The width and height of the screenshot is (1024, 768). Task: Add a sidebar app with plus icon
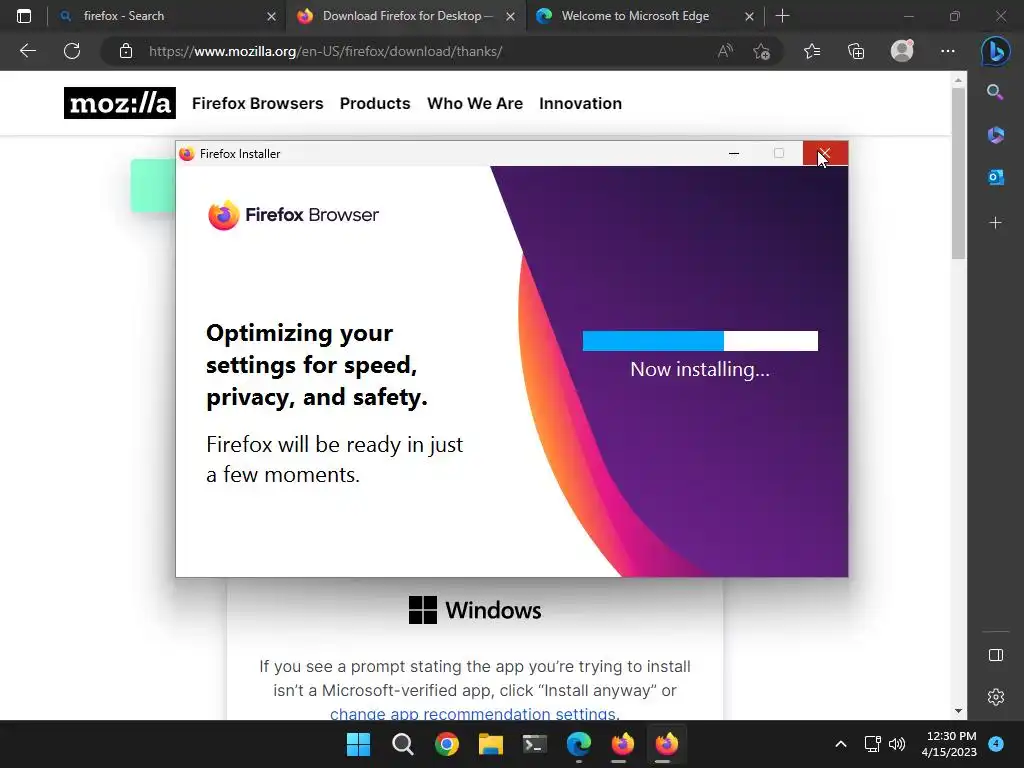(995, 223)
